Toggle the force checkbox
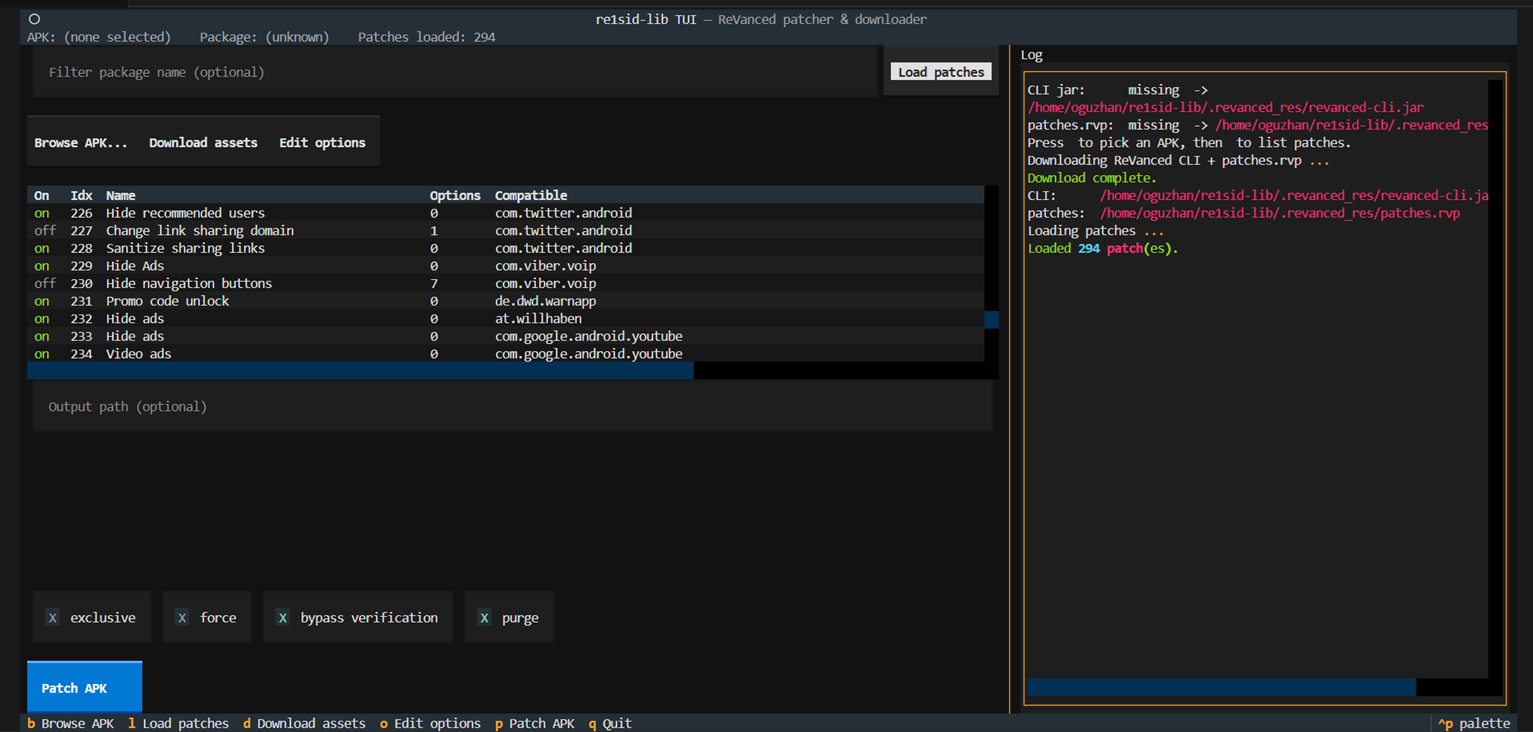Viewport: 1533px width, 732px height. [x=207, y=618]
